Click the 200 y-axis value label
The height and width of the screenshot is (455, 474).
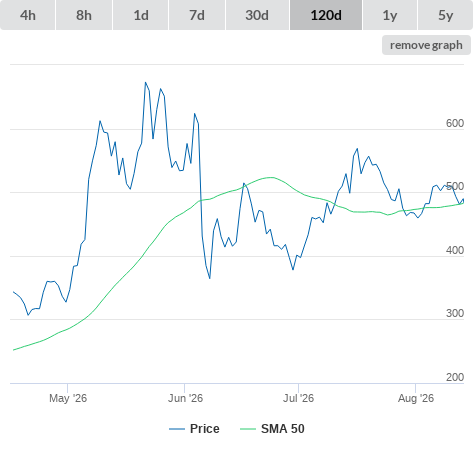(x=455, y=377)
